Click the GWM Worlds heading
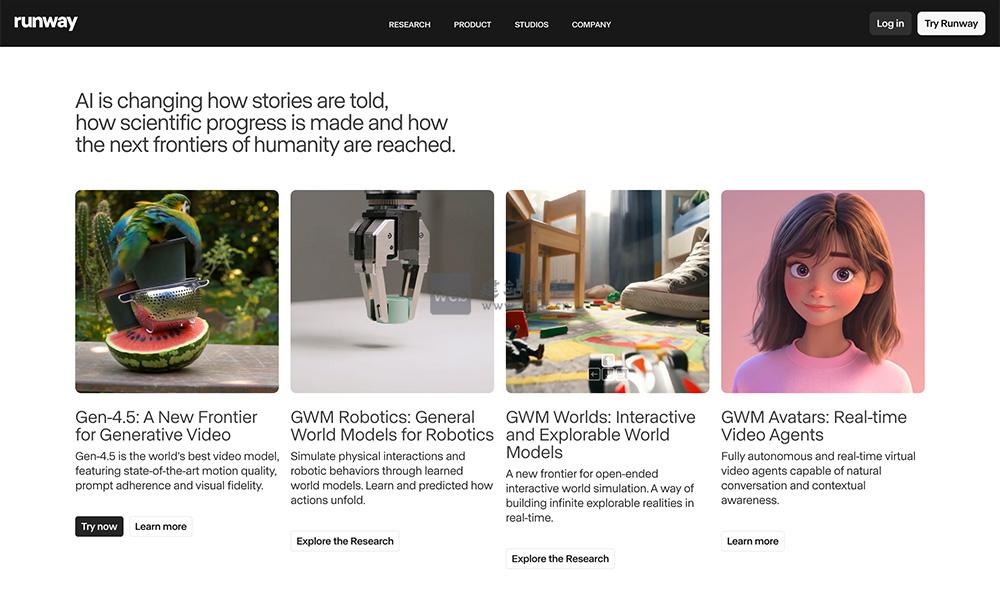The height and width of the screenshot is (589, 1000). click(600, 434)
